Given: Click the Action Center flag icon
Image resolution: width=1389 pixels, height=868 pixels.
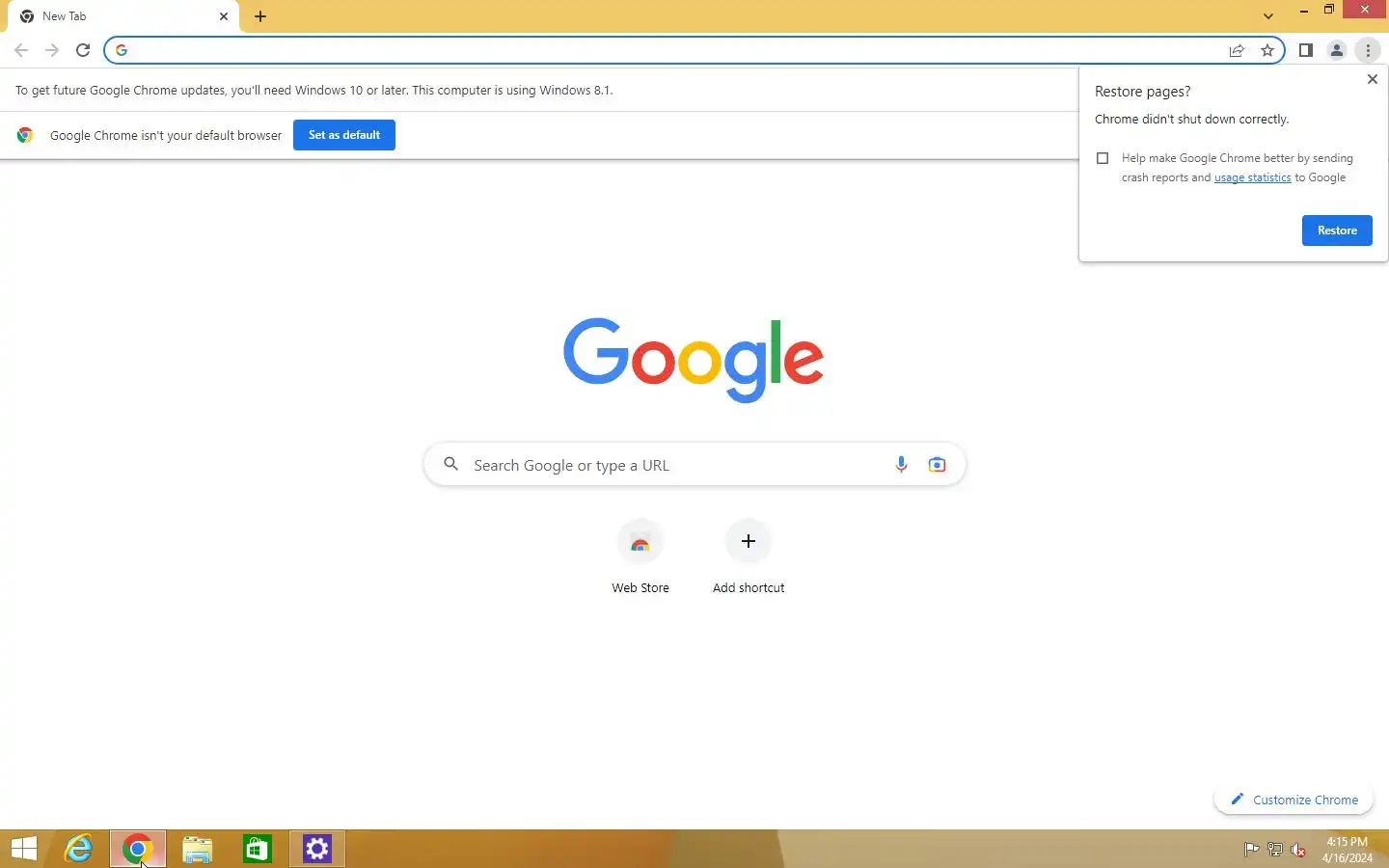Looking at the screenshot, I should pos(1251,850).
